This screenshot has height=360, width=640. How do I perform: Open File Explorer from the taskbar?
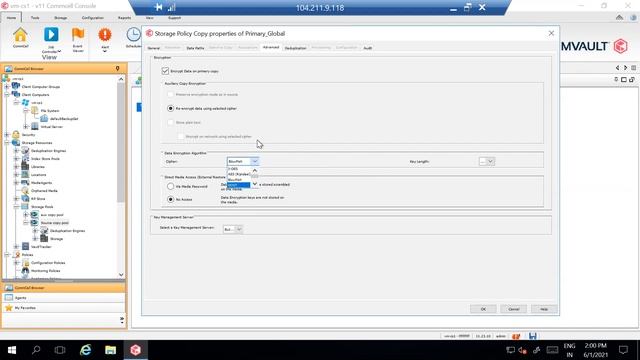[110, 350]
